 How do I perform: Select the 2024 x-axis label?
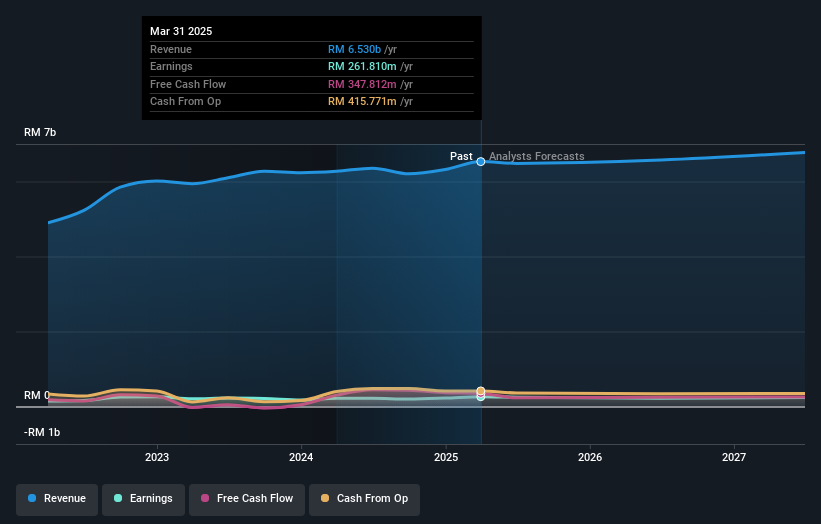(301, 458)
